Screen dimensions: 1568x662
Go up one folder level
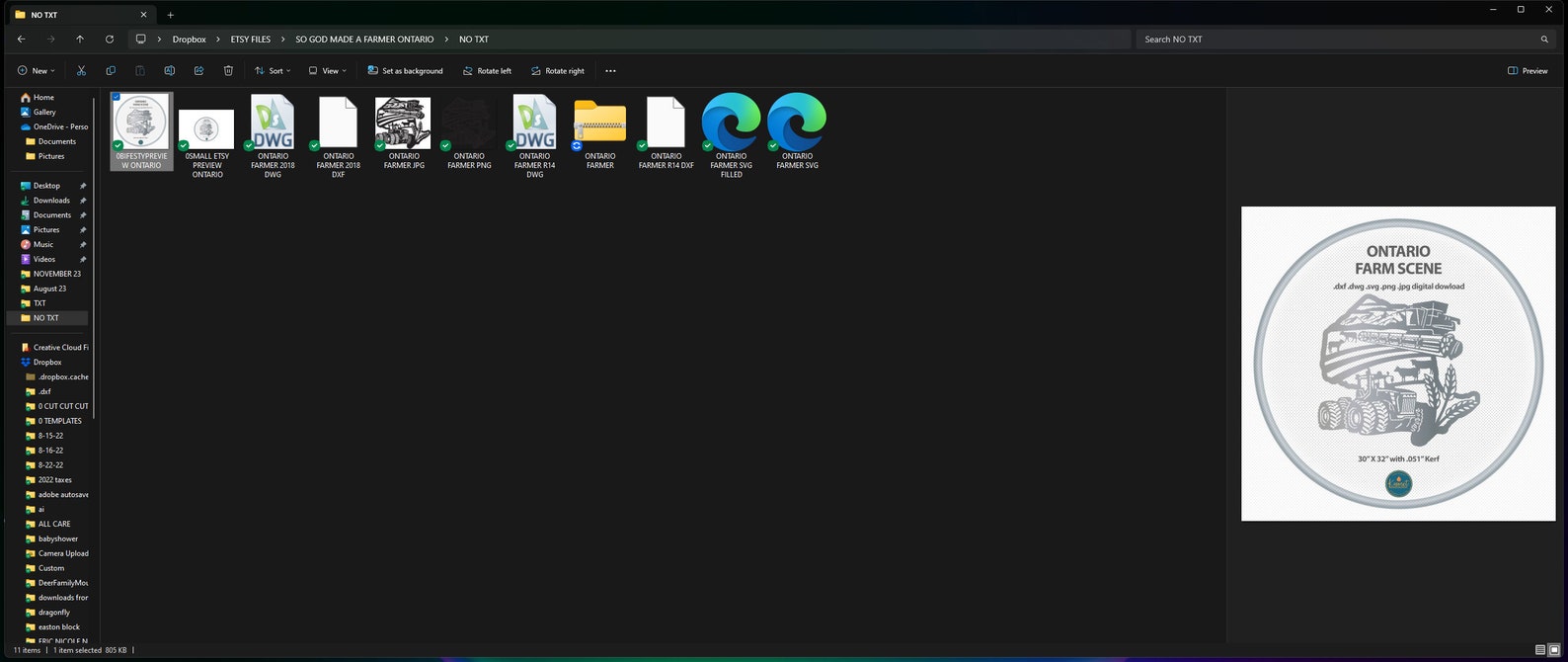click(x=80, y=40)
